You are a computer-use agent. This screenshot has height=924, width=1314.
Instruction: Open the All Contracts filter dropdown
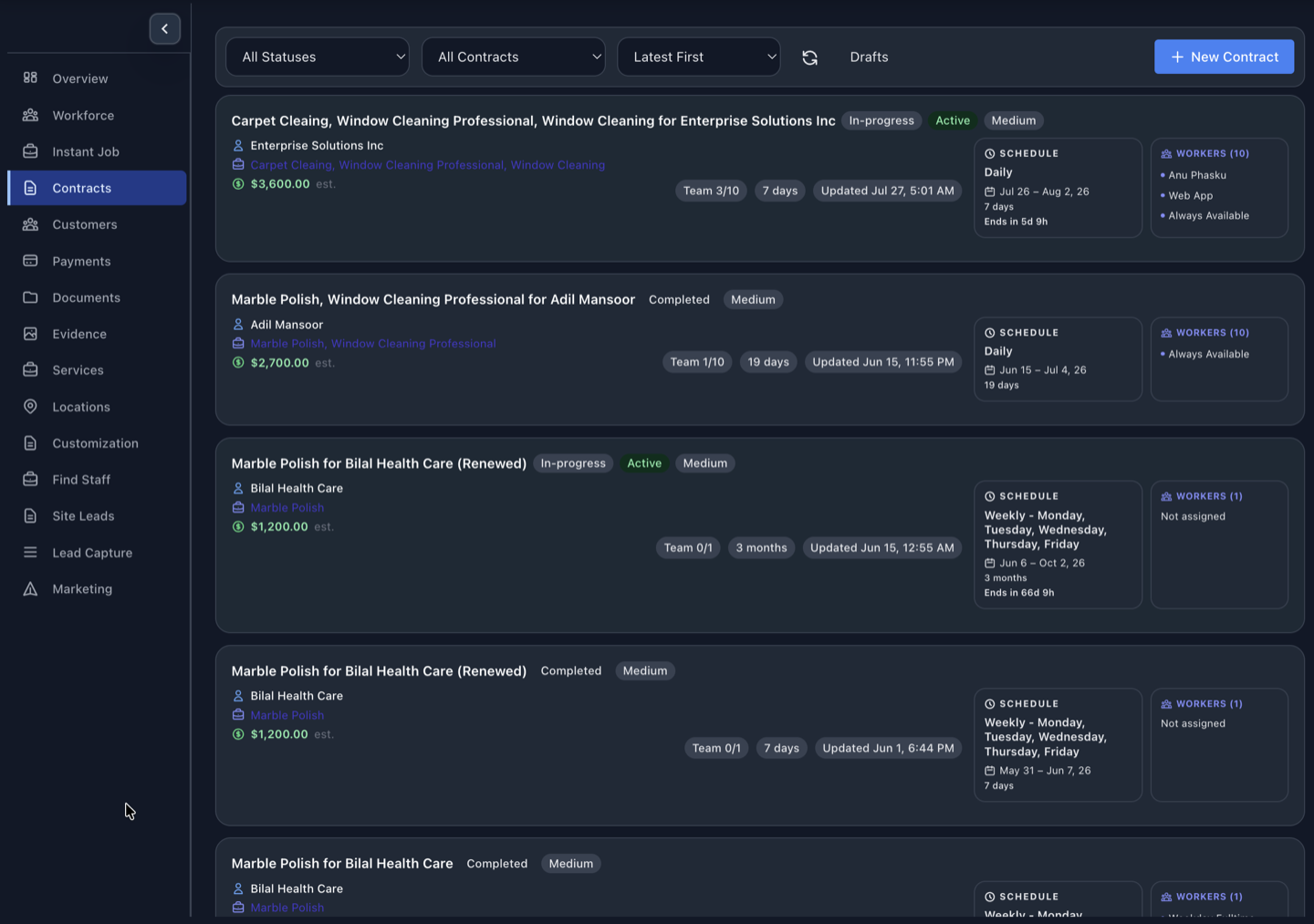pyautogui.click(x=513, y=57)
